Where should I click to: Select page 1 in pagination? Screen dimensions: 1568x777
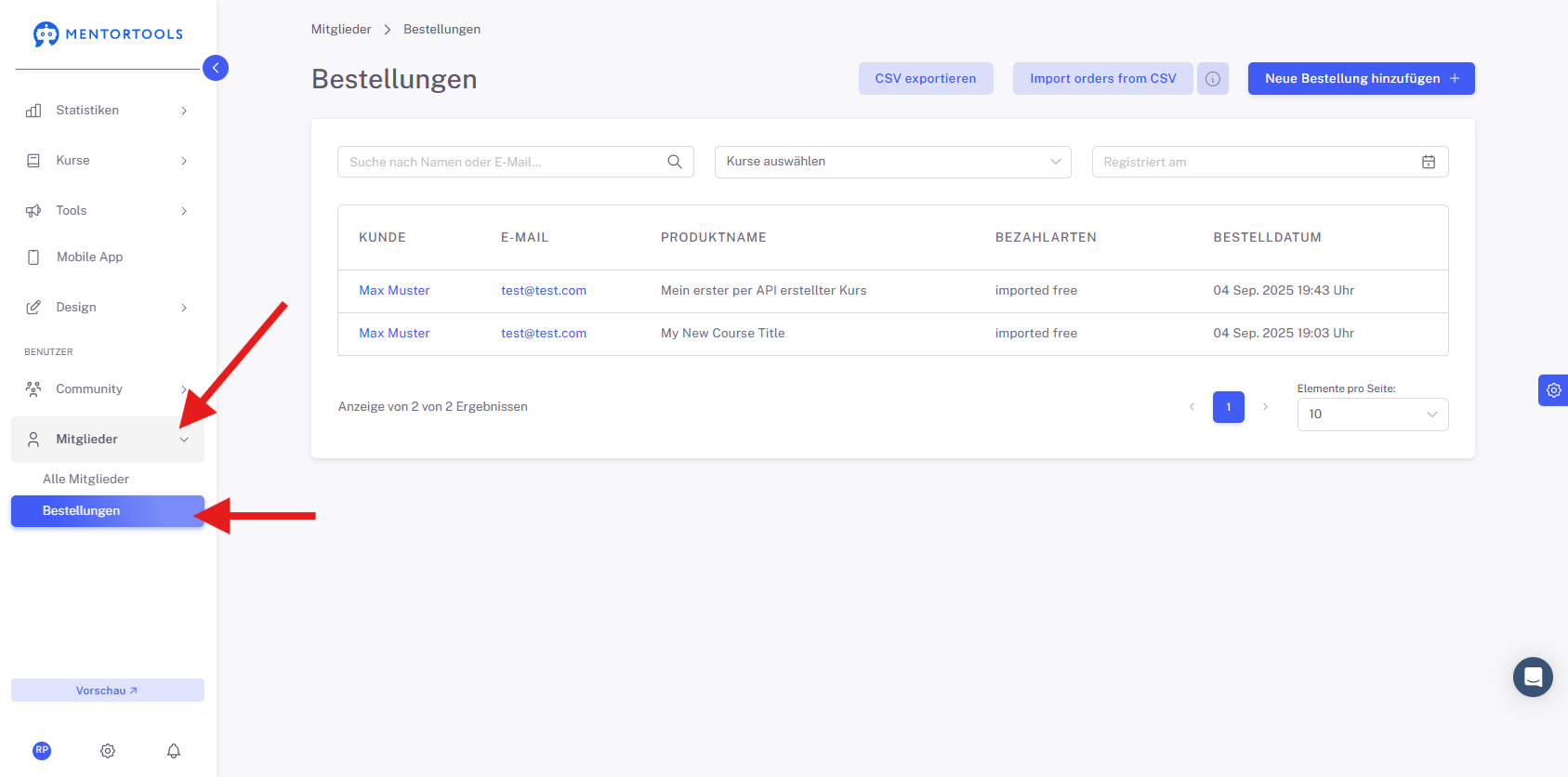(x=1229, y=407)
